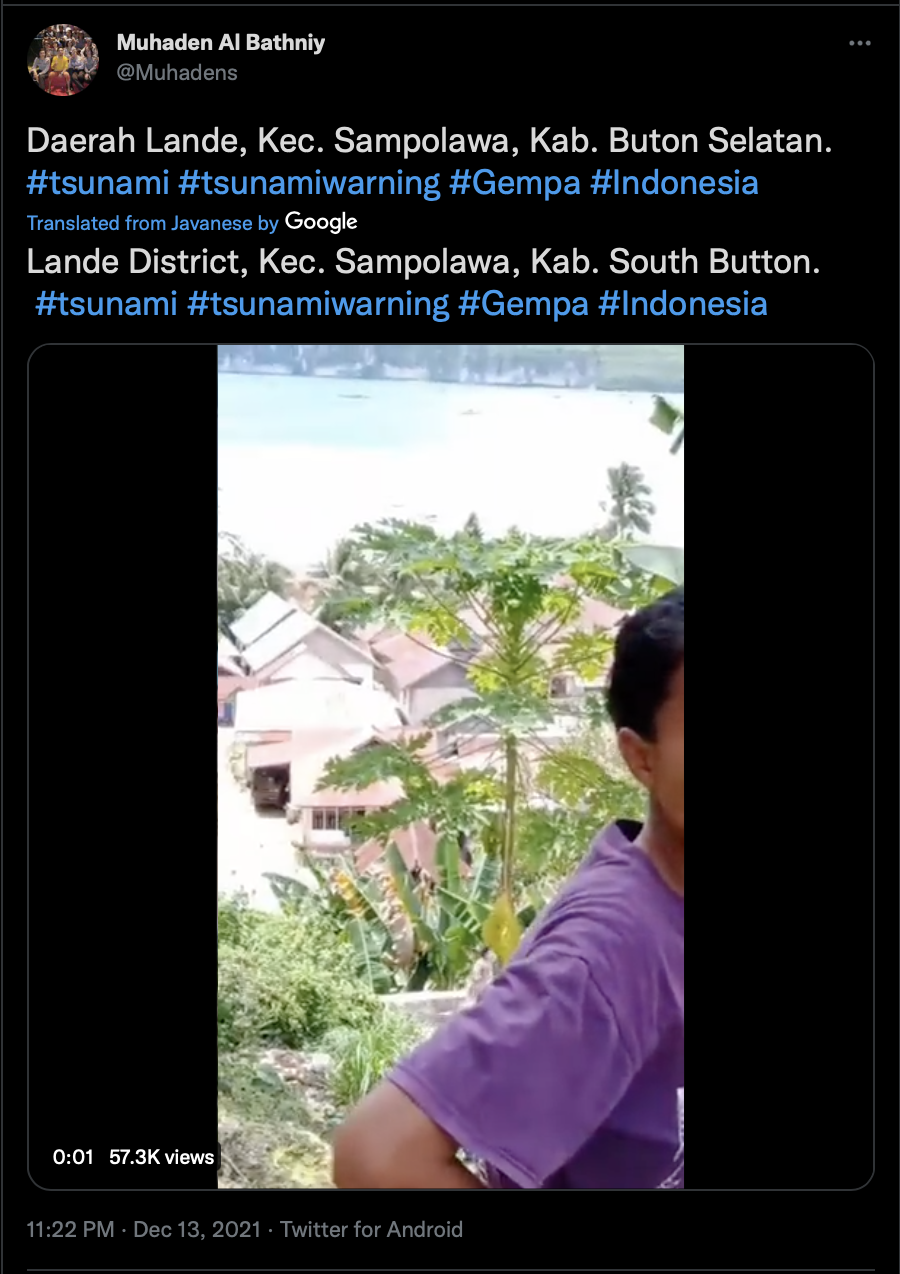
Task: Click Muhaden Al Bathniy's profile avatar
Action: tap(63, 60)
